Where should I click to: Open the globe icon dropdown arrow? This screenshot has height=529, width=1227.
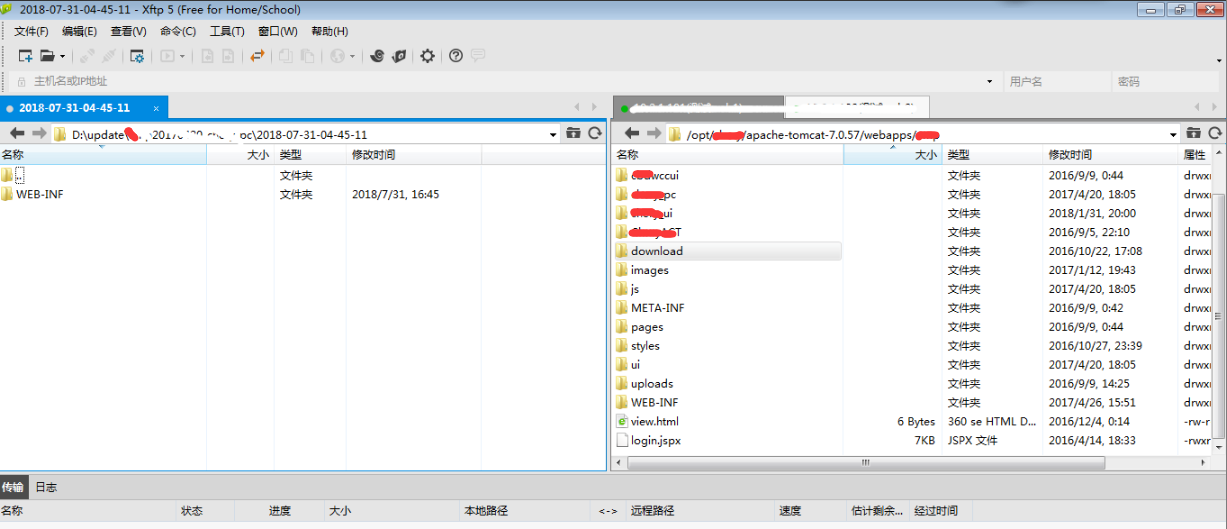tap(352, 56)
